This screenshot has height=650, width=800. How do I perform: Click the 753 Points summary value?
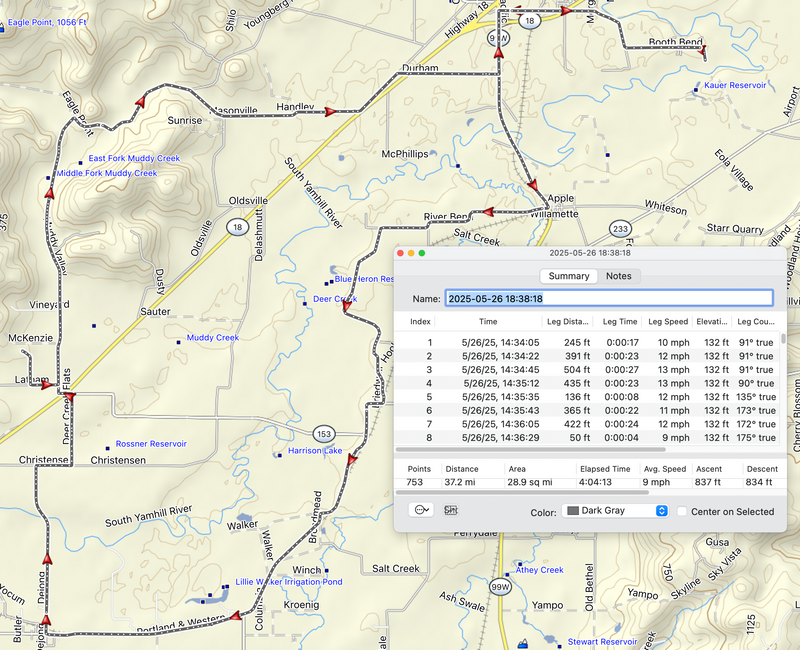click(x=414, y=482)
